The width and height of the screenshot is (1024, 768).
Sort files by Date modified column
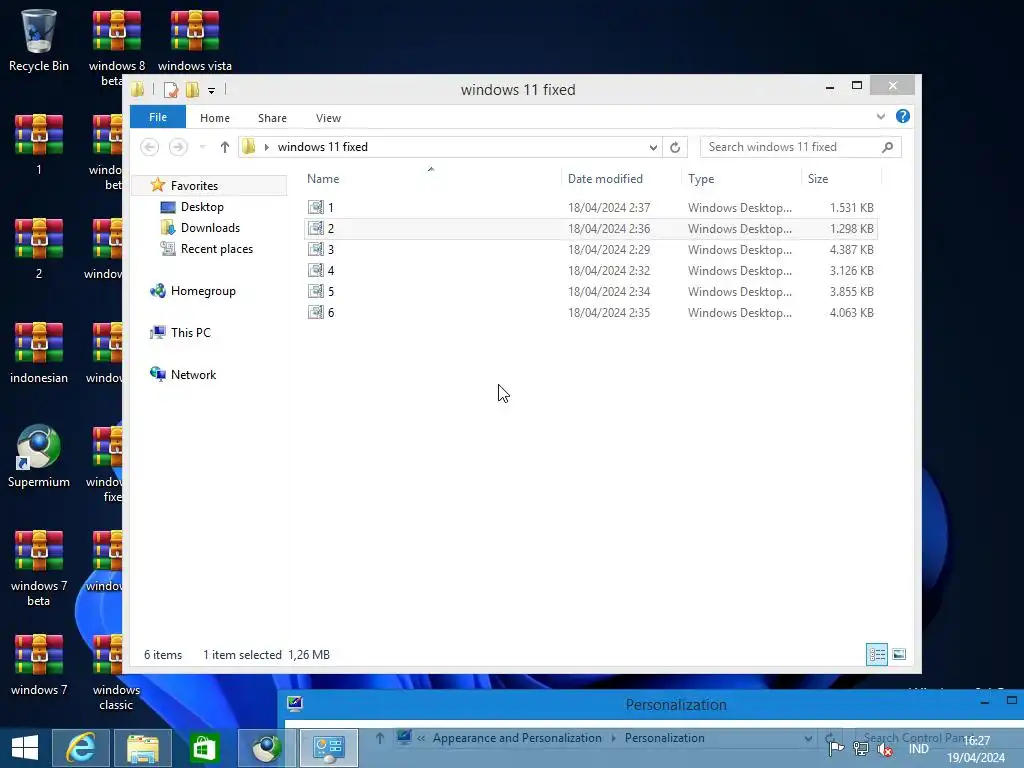[605, 179]
